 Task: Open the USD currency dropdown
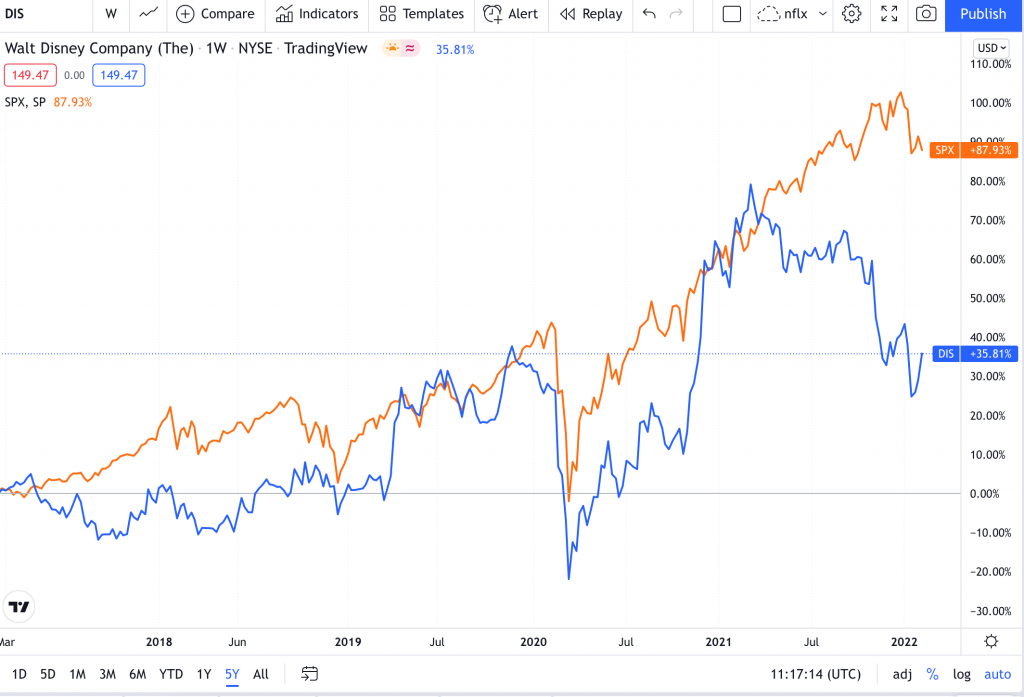coord(990,48)
